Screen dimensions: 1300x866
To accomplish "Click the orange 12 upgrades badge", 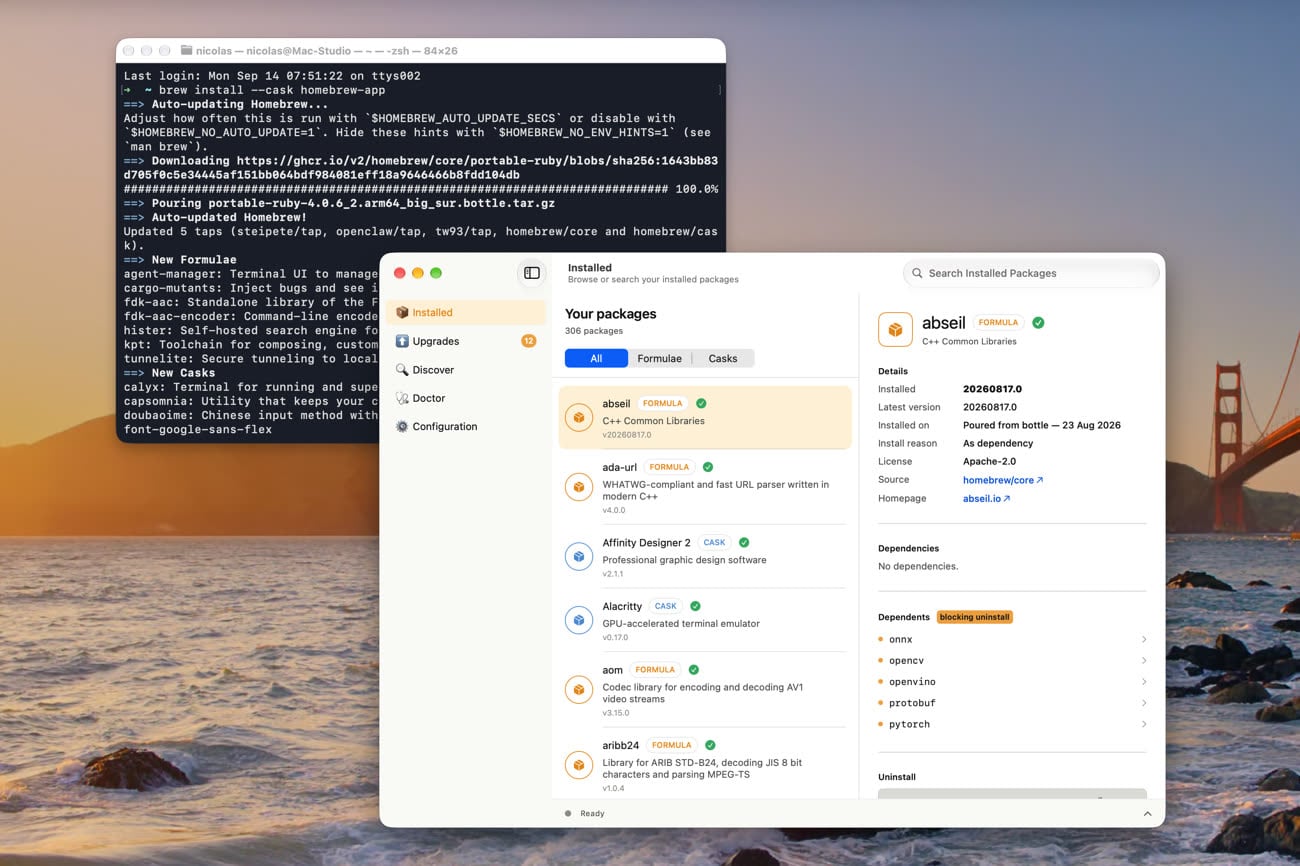I will 528,341.
